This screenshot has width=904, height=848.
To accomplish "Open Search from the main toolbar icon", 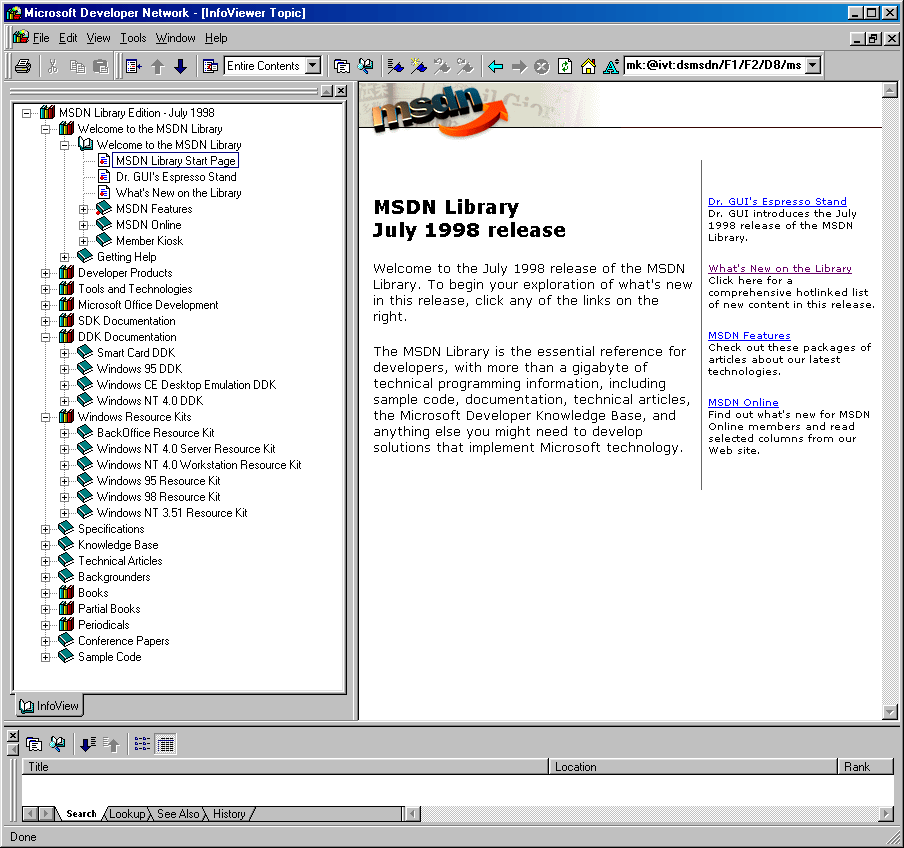I will click(x=342, y=66).
